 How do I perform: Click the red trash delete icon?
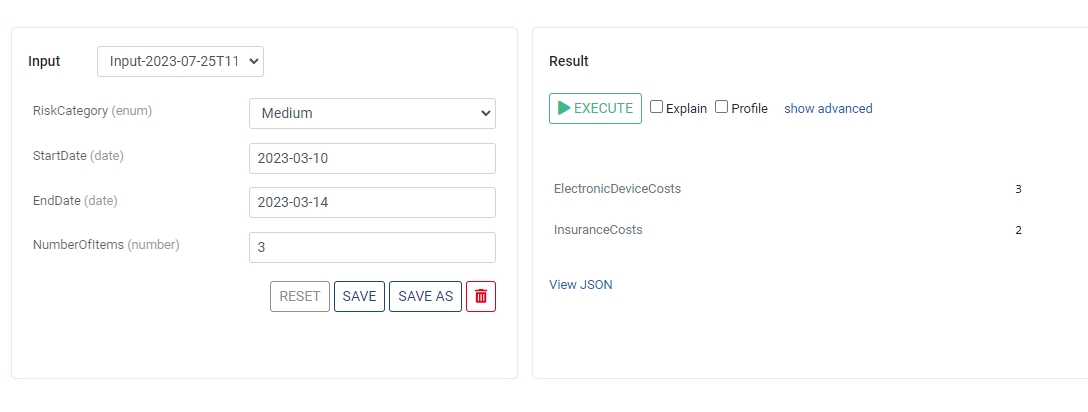(x=481, y=296)
